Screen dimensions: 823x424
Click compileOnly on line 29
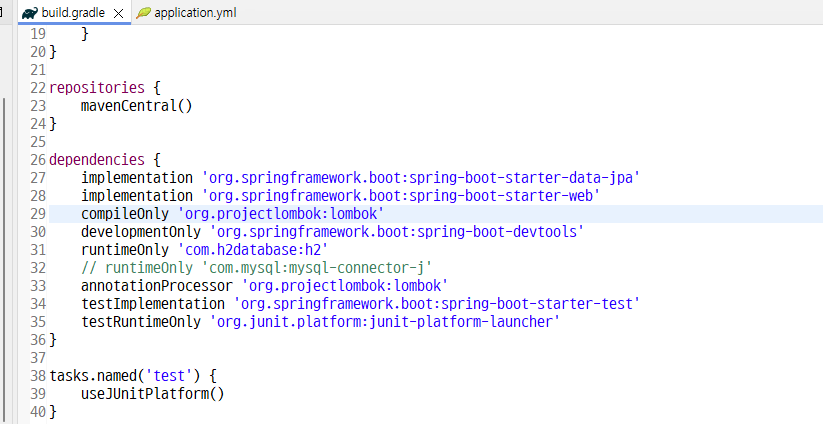coord(125,214)
